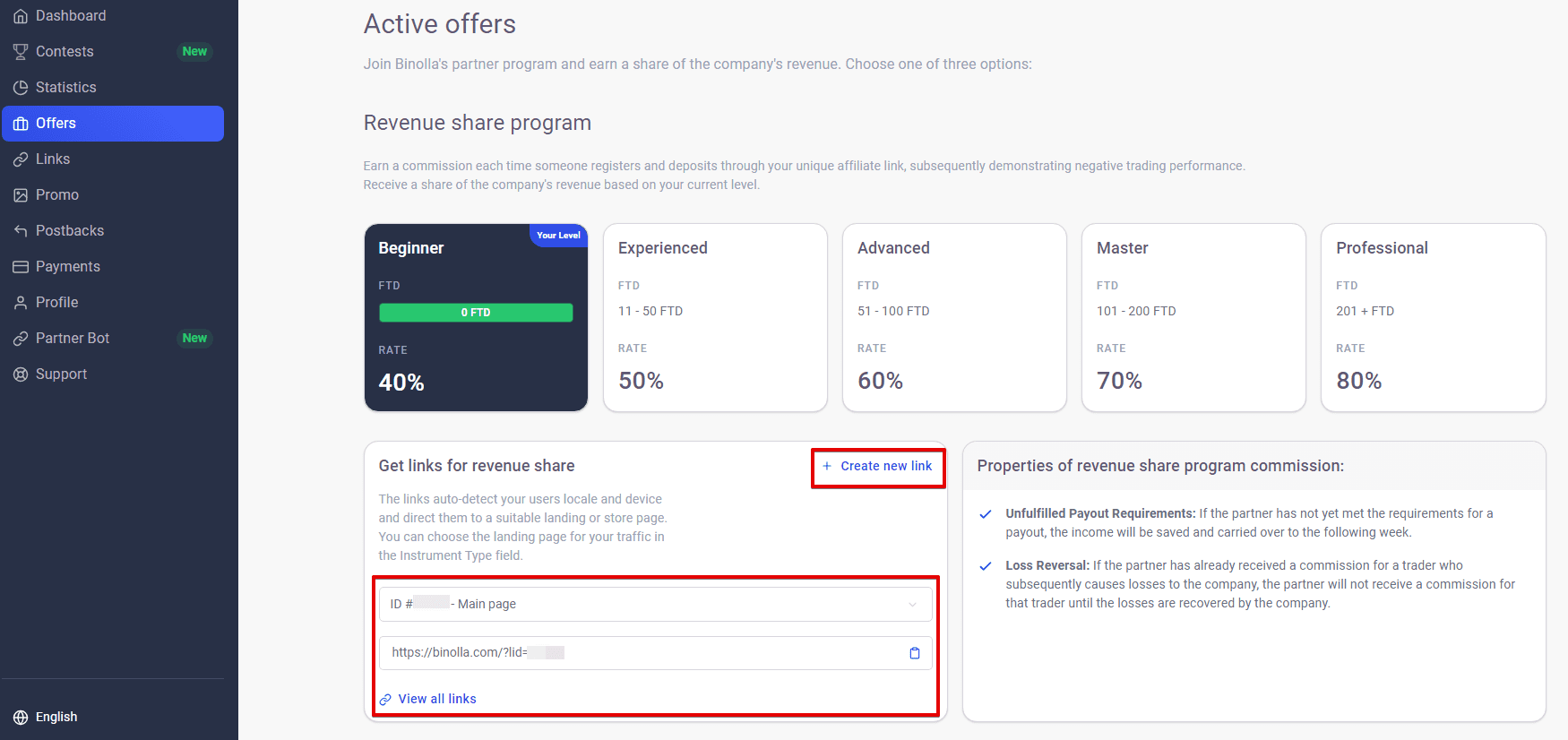Click the dropdown chevron in link selector
Screen dimensions: 1568x740
click(x=912, y=605)
